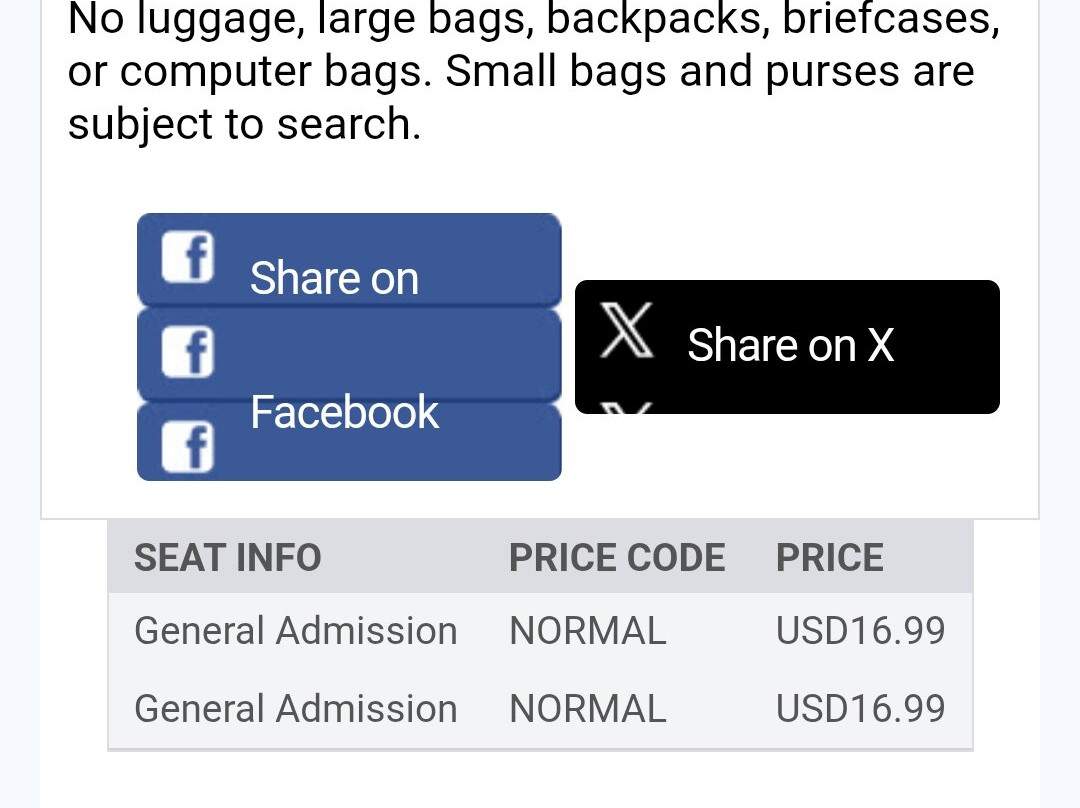Select the PRICE CODE column header
Image resolution: width=1080 pixels, height=808 pixels.
[x=617, y=558]
